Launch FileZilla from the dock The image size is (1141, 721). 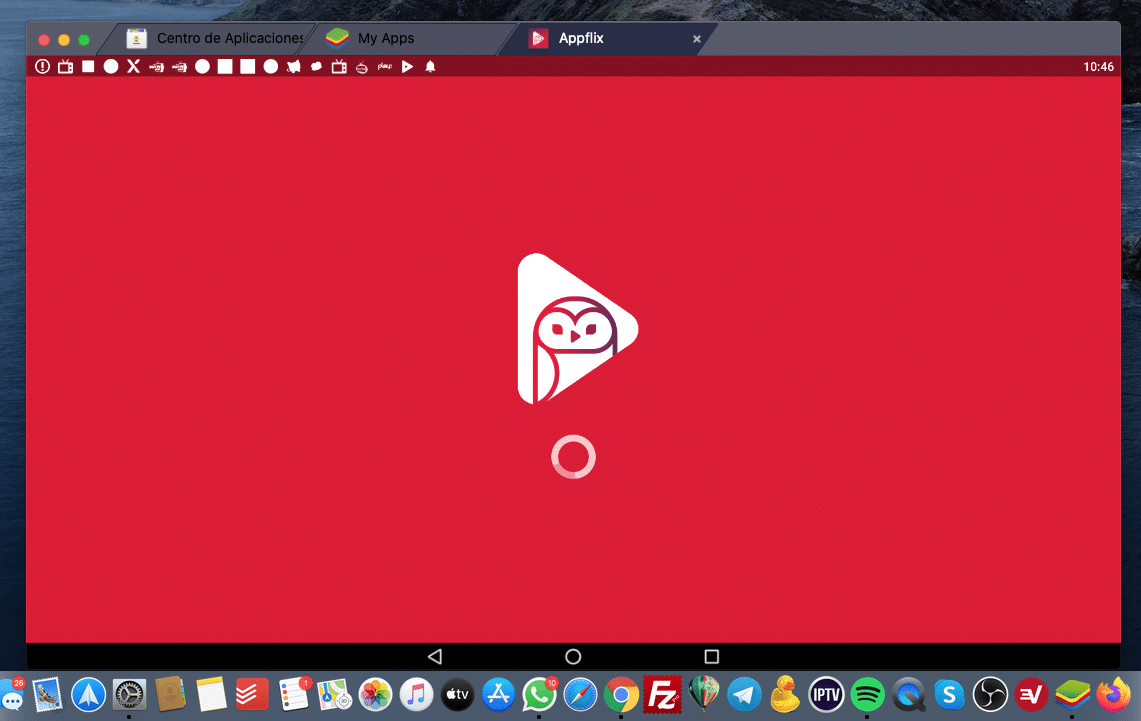[x=662, y=694]
